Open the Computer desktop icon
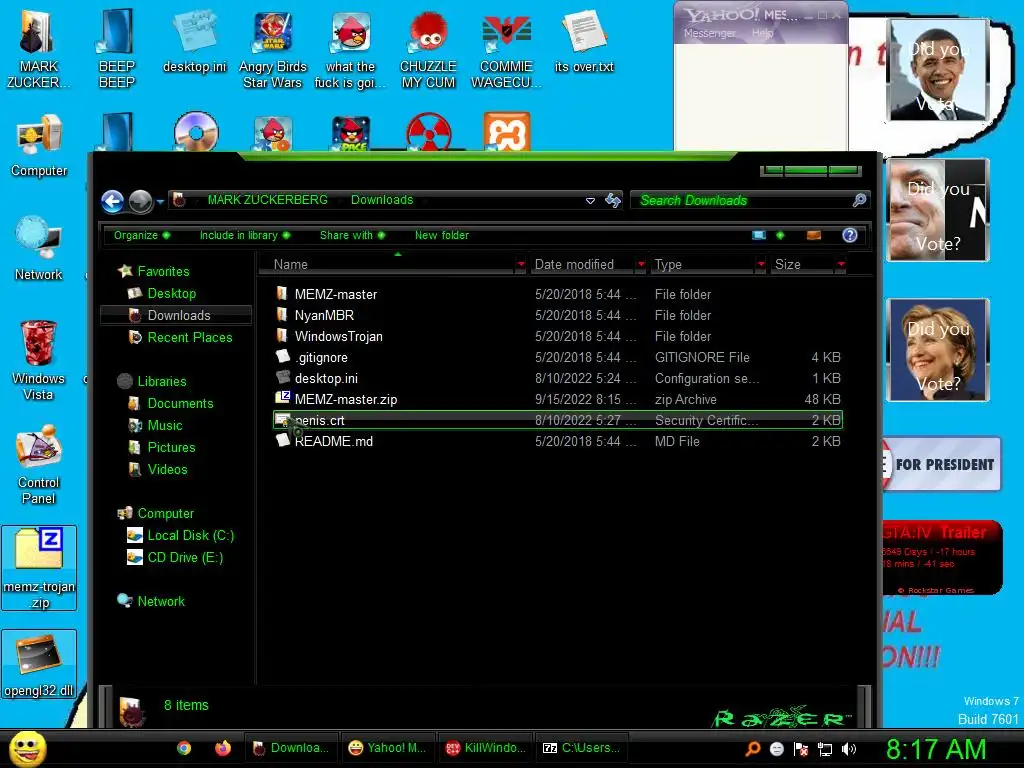 pyautogui.click(x=39, y=145)
